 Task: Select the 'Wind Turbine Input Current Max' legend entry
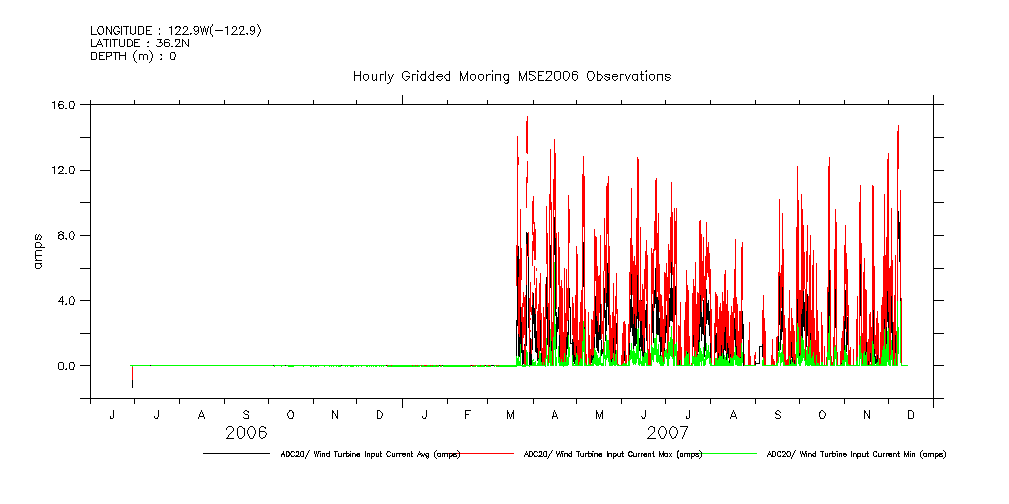[612, 454]
